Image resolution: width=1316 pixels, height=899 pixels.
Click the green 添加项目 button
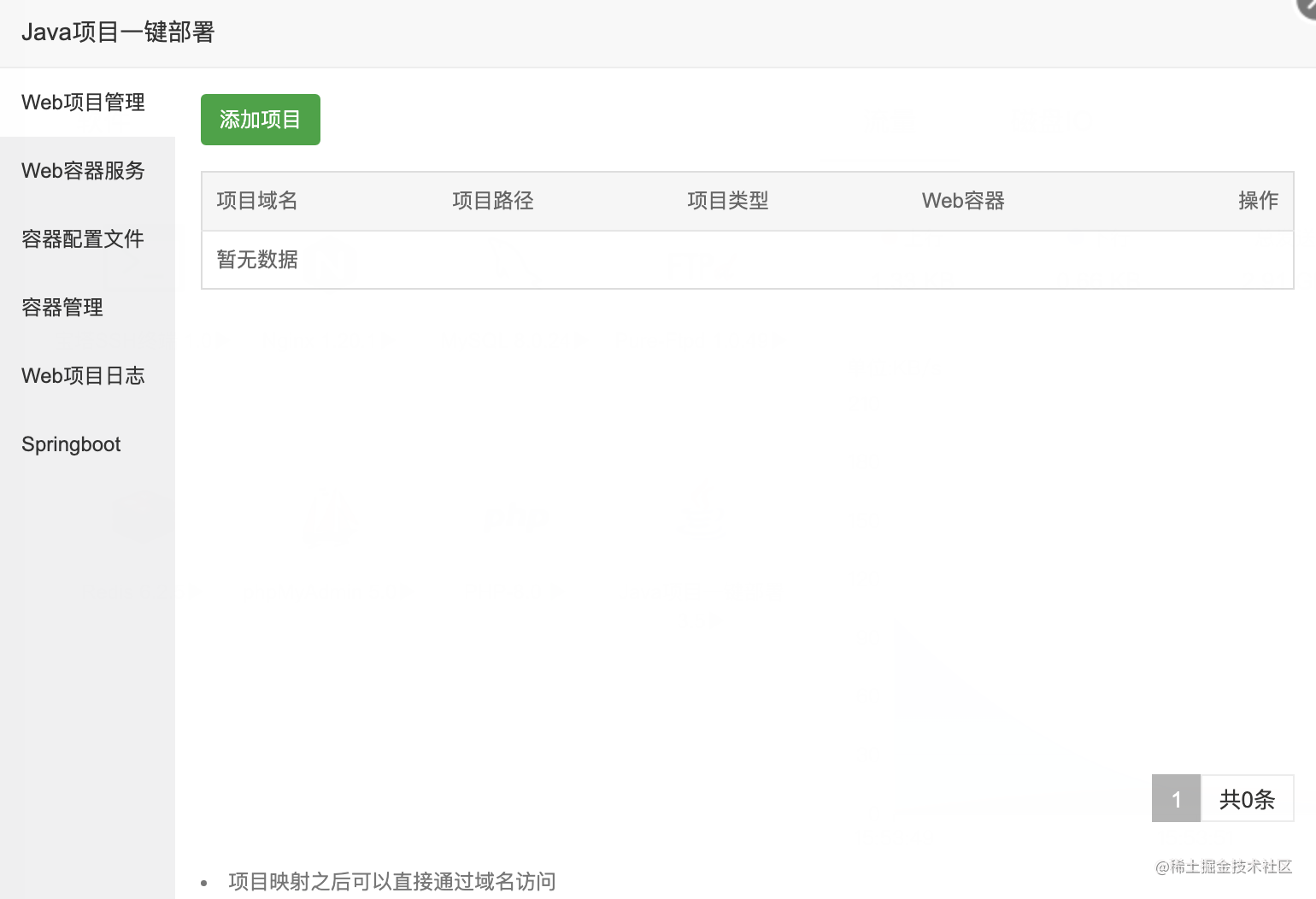click(261, 120)
